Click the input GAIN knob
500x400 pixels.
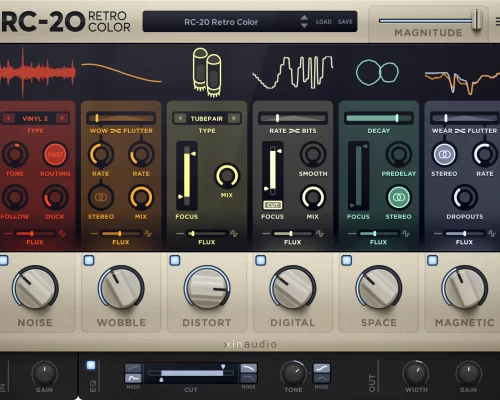point(44,374)
